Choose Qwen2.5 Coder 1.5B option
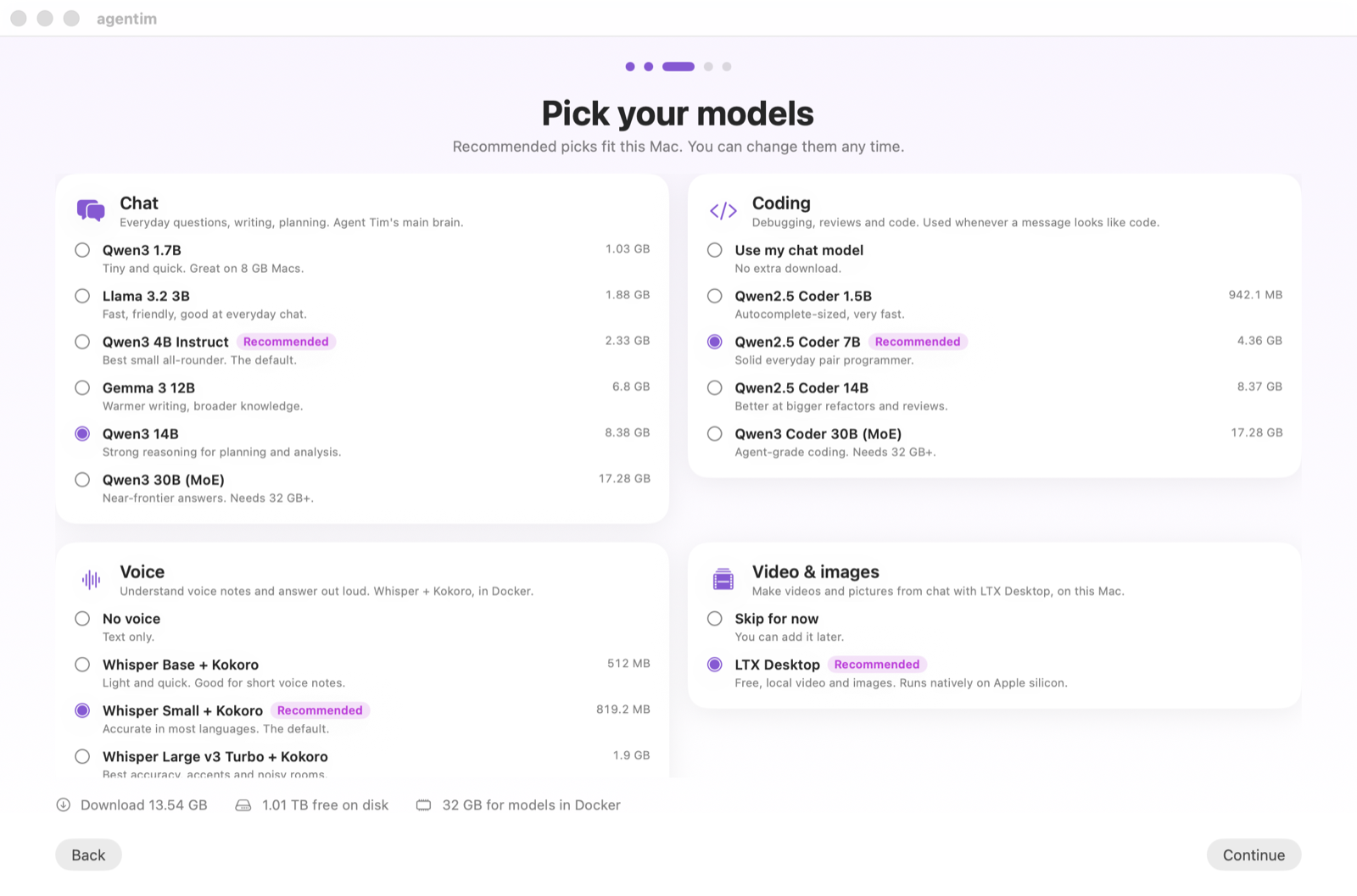The height and width of the screenshot is (896, 1357). [x=715, y=296]
